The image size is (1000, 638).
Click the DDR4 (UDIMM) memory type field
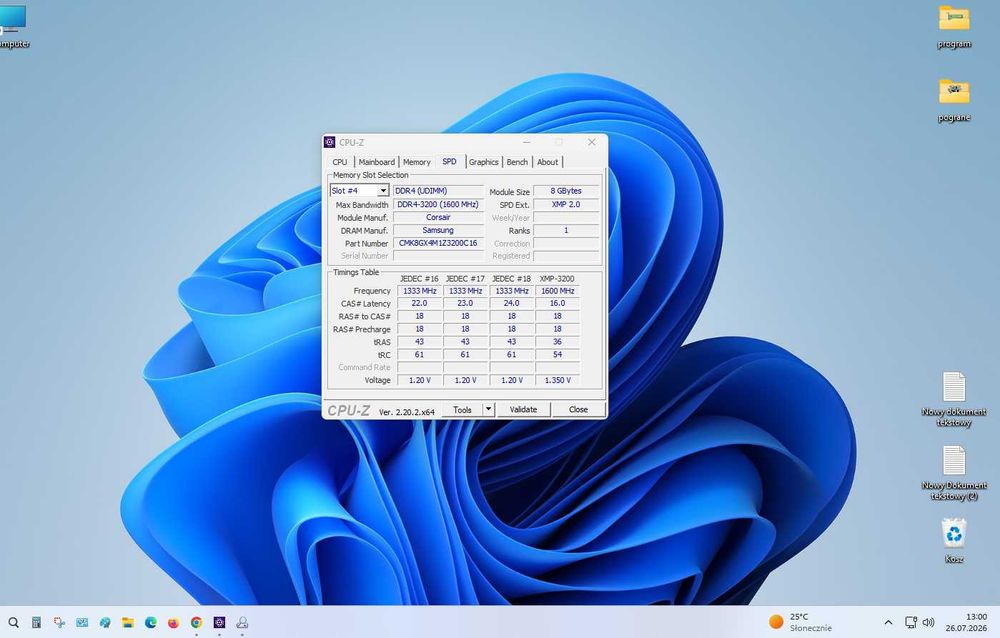tap(438, 191)
